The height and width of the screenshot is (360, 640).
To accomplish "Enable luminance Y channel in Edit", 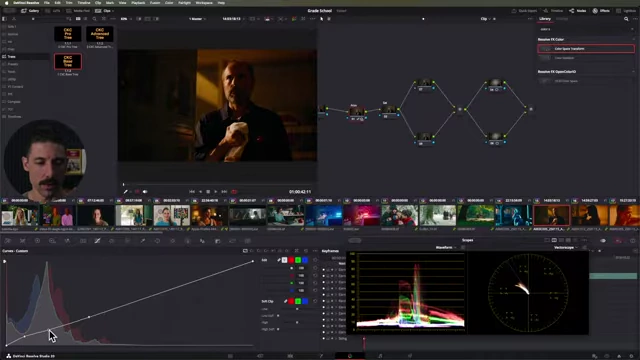I will tap(284, 260).
